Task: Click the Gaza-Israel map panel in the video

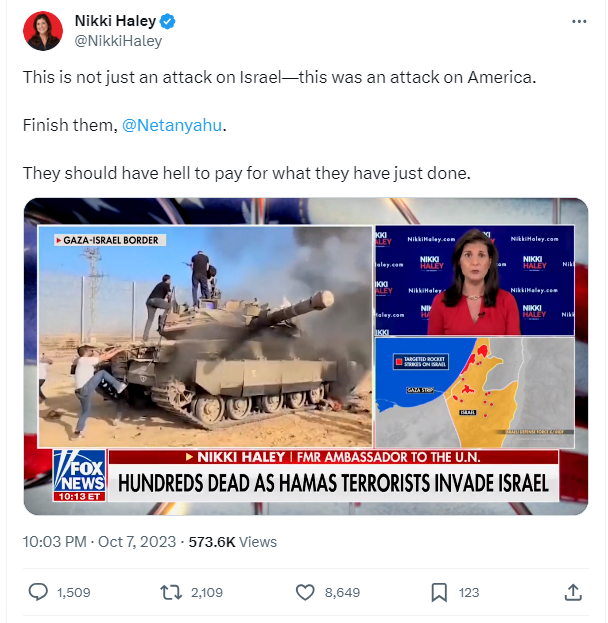Action: click(x=475, y=393)
